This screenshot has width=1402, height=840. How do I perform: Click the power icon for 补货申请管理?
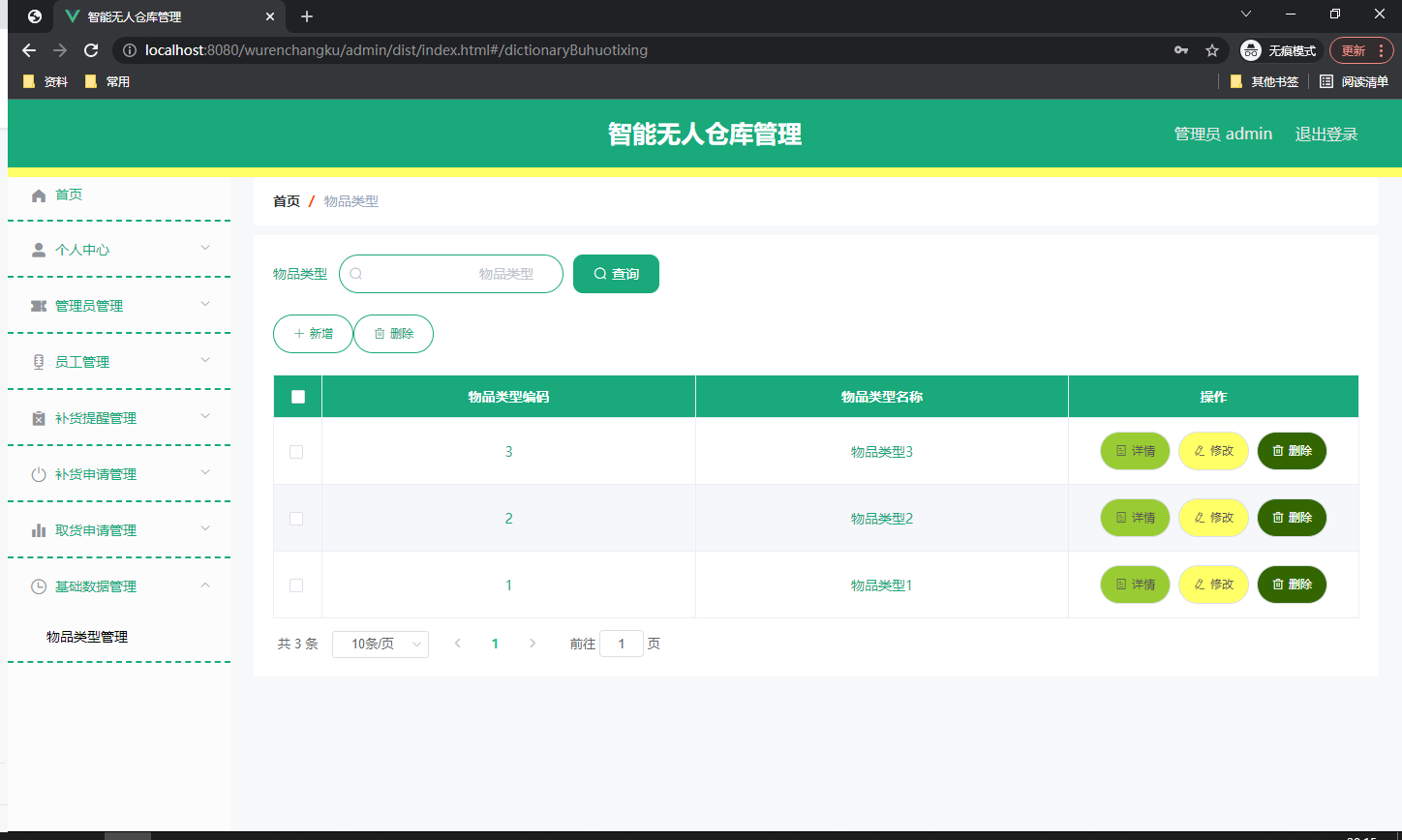tap(39, 474)
